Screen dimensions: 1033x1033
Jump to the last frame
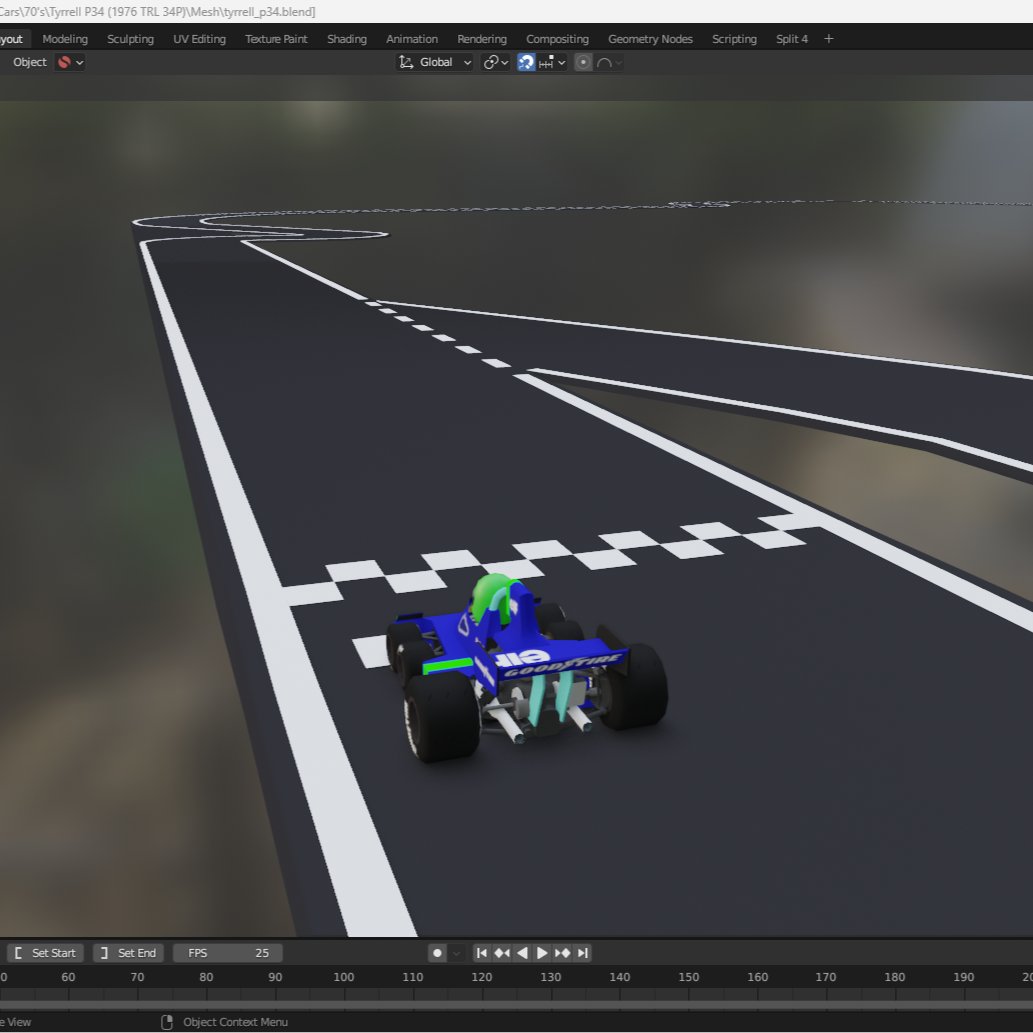click(582, 953)
